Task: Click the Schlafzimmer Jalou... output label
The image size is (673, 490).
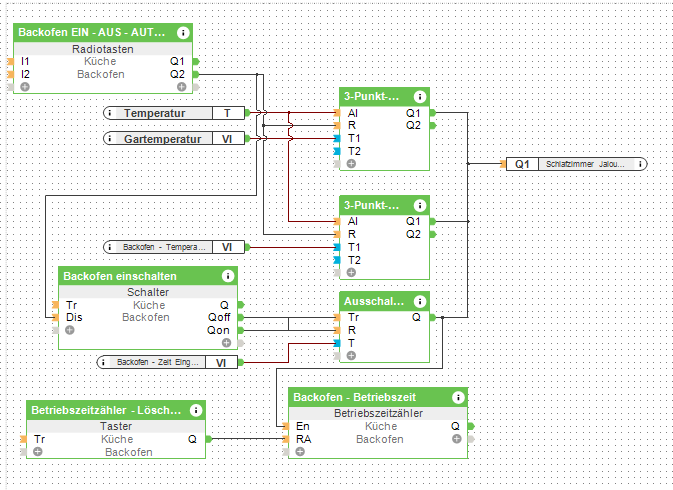Action: (585, 164)
